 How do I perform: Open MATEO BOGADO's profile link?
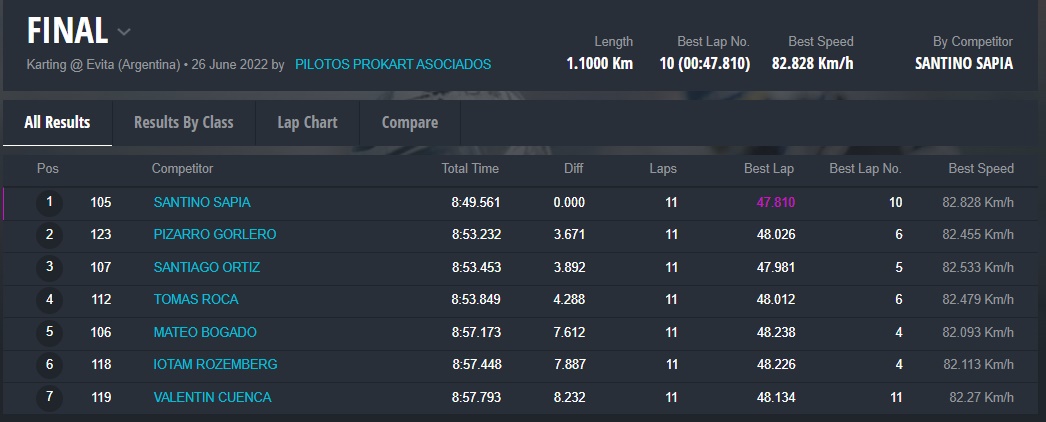205,332
